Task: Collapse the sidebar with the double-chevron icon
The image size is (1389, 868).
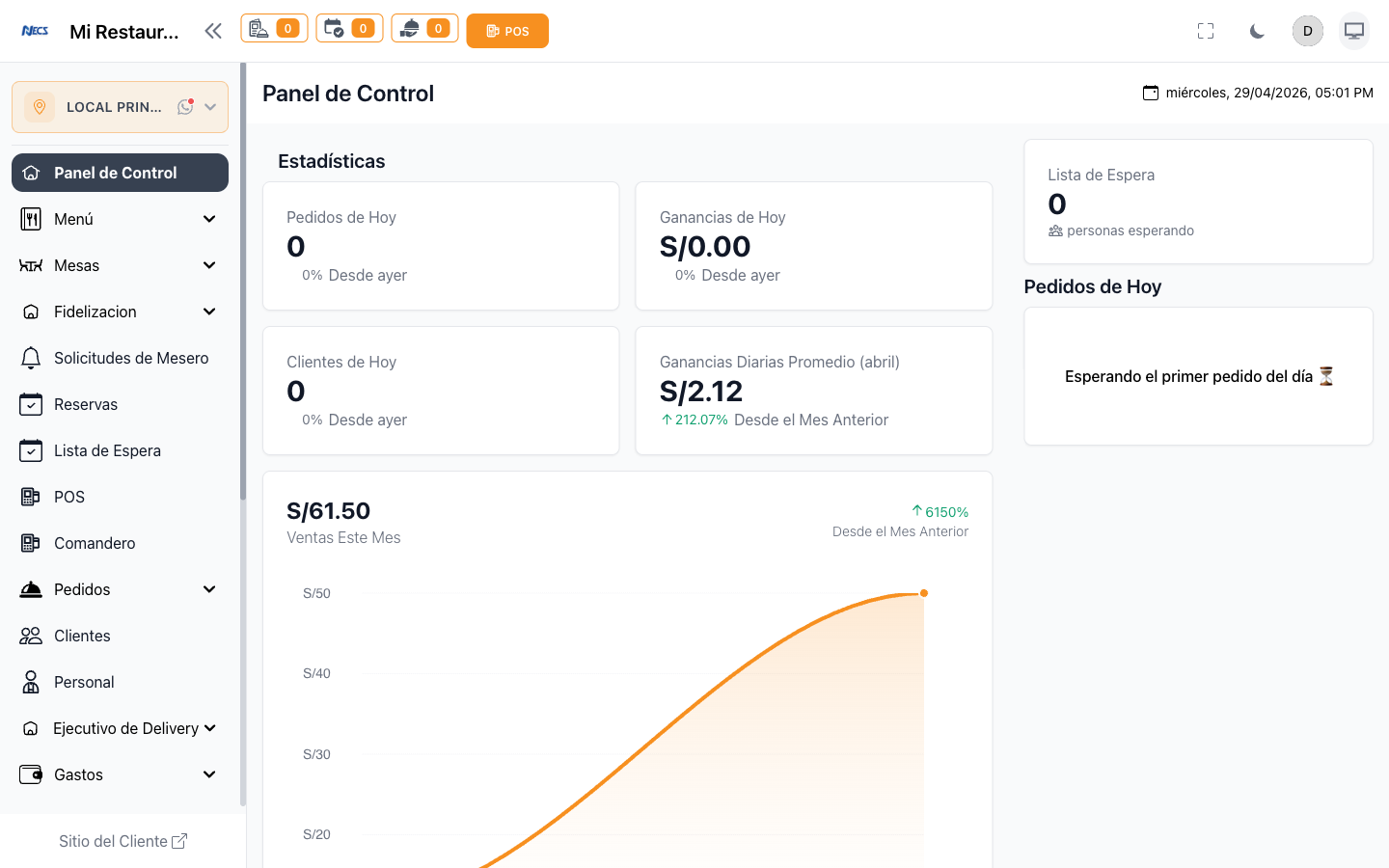Action: tap(213, 31)
